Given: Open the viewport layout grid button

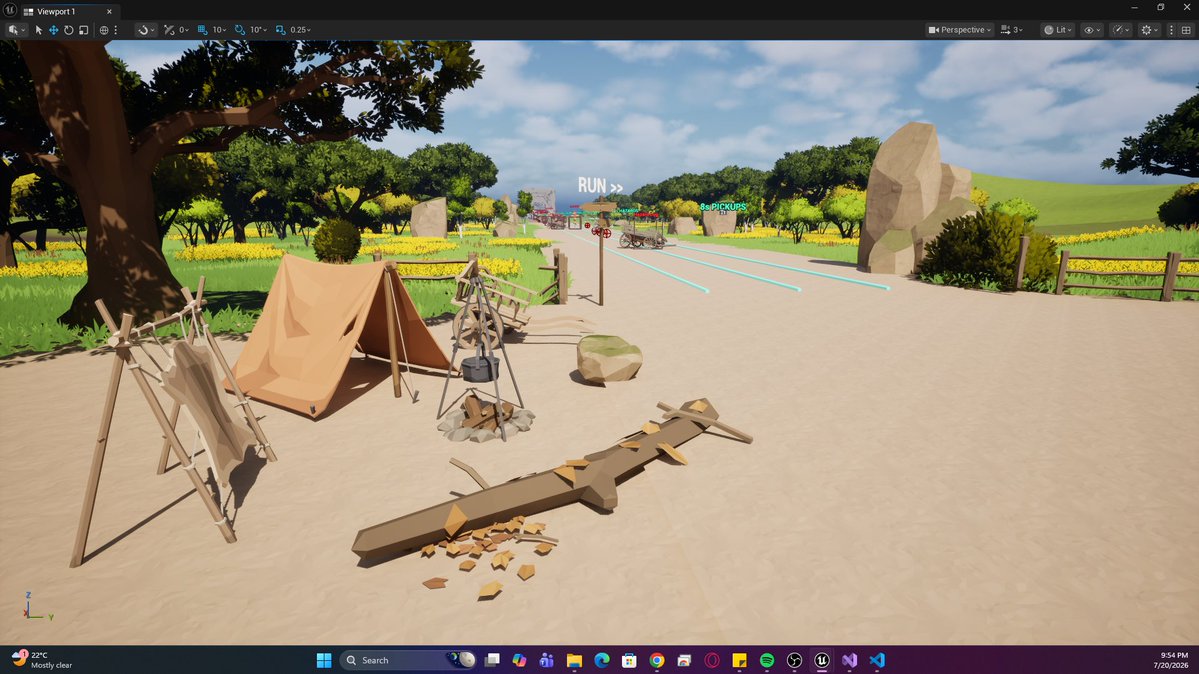Looking at the screenshot, I should pos(1186,30).
